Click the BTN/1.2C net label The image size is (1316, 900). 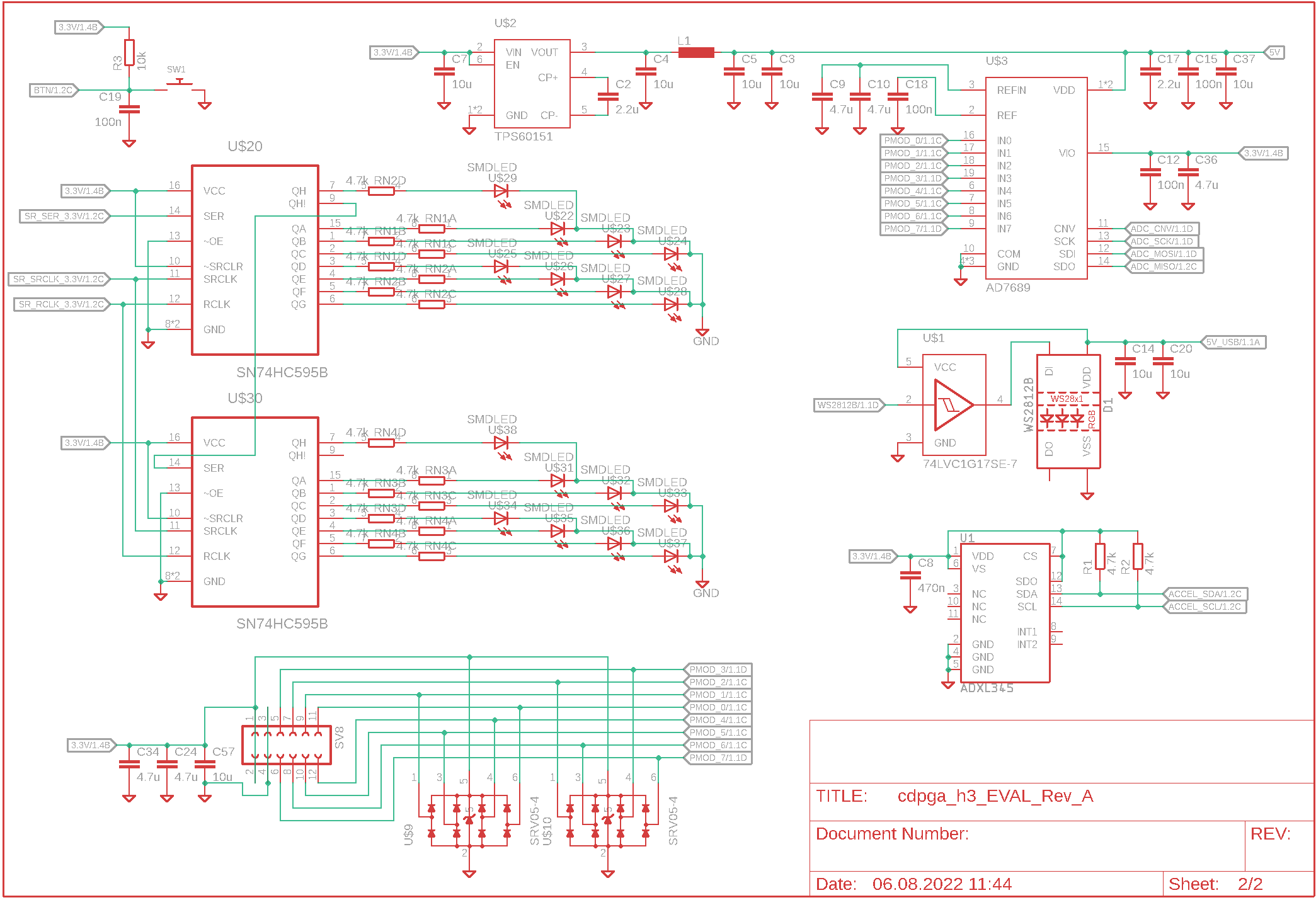pyautogui.click(x=54, y=90)
